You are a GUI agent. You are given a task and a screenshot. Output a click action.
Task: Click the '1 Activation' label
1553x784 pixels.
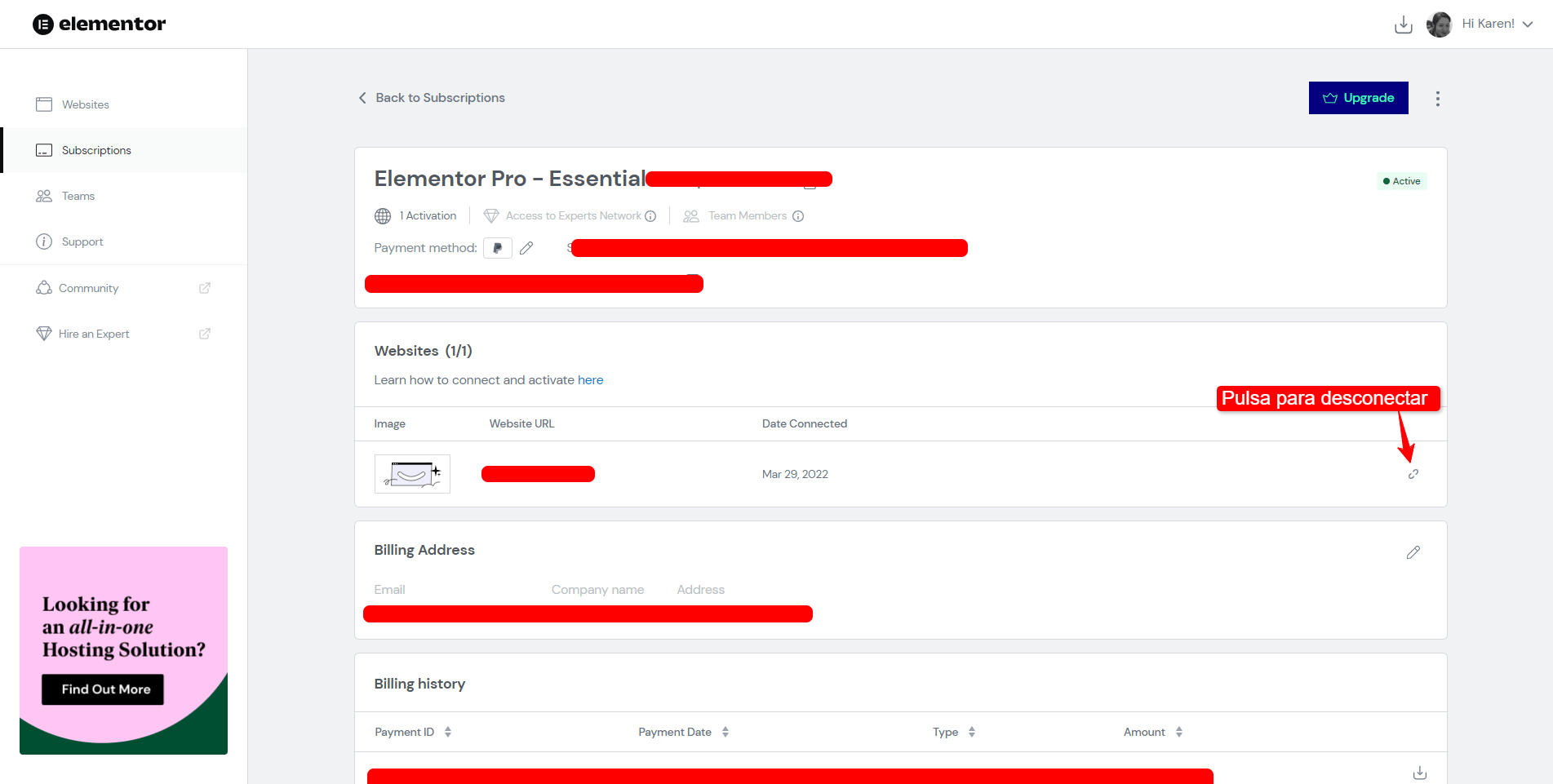pyautogui.click(x=428, y=216)
